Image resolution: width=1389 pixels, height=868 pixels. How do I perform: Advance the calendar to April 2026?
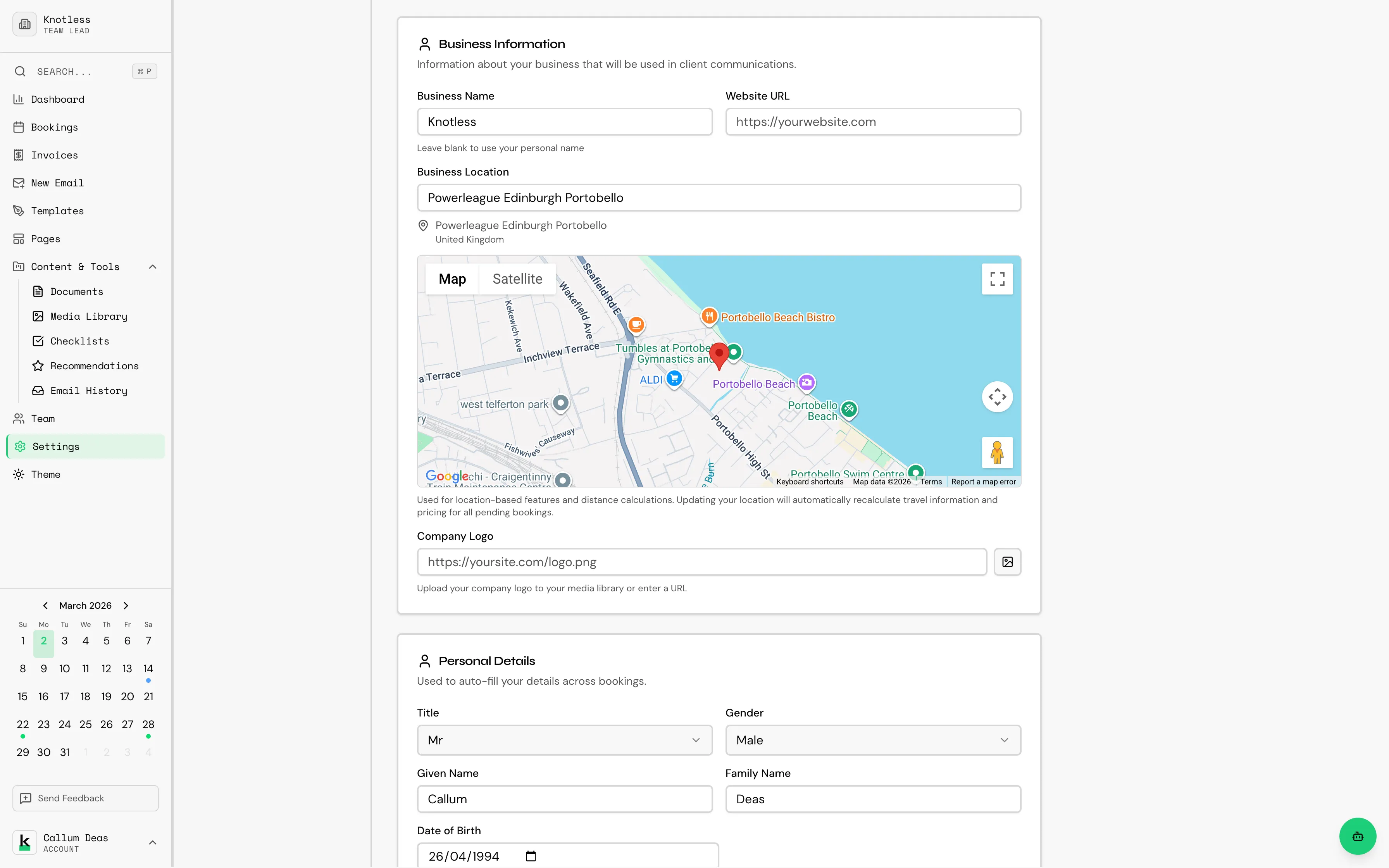point(126,605)
